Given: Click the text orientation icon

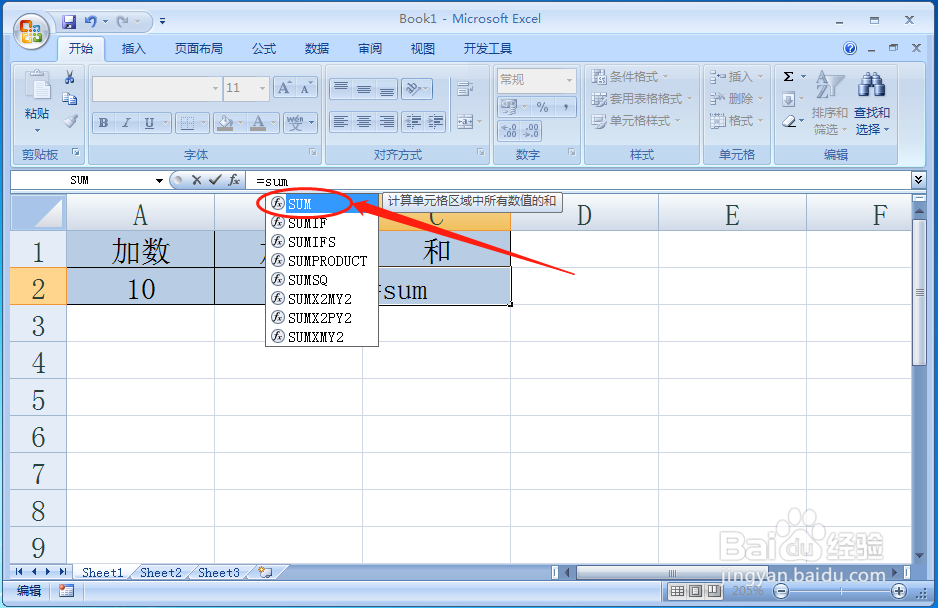Looking at the screenshot, I should pyautogui.click(x=413, y=89).
